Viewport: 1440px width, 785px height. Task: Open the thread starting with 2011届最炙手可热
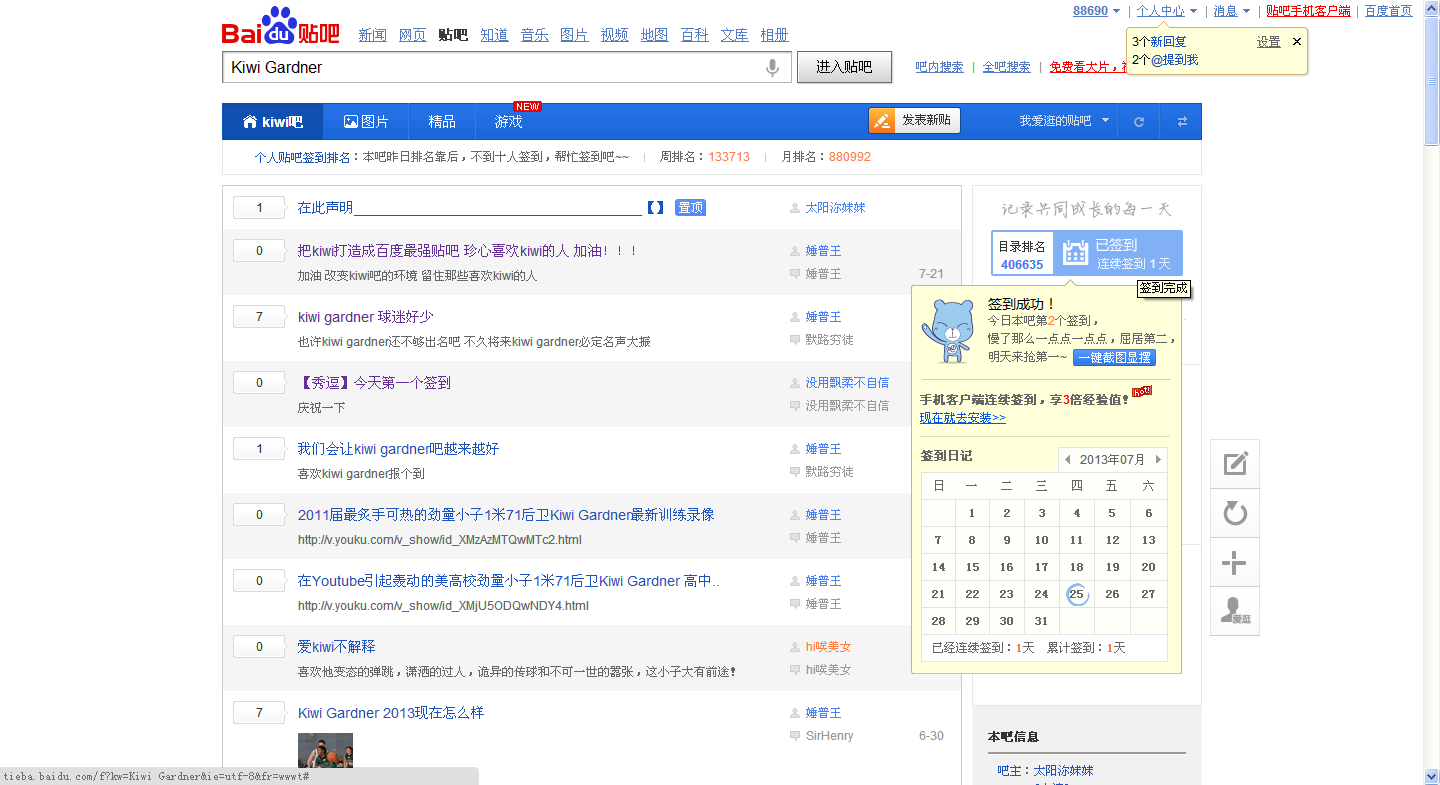pyautogui.click(x=506, y=515)
